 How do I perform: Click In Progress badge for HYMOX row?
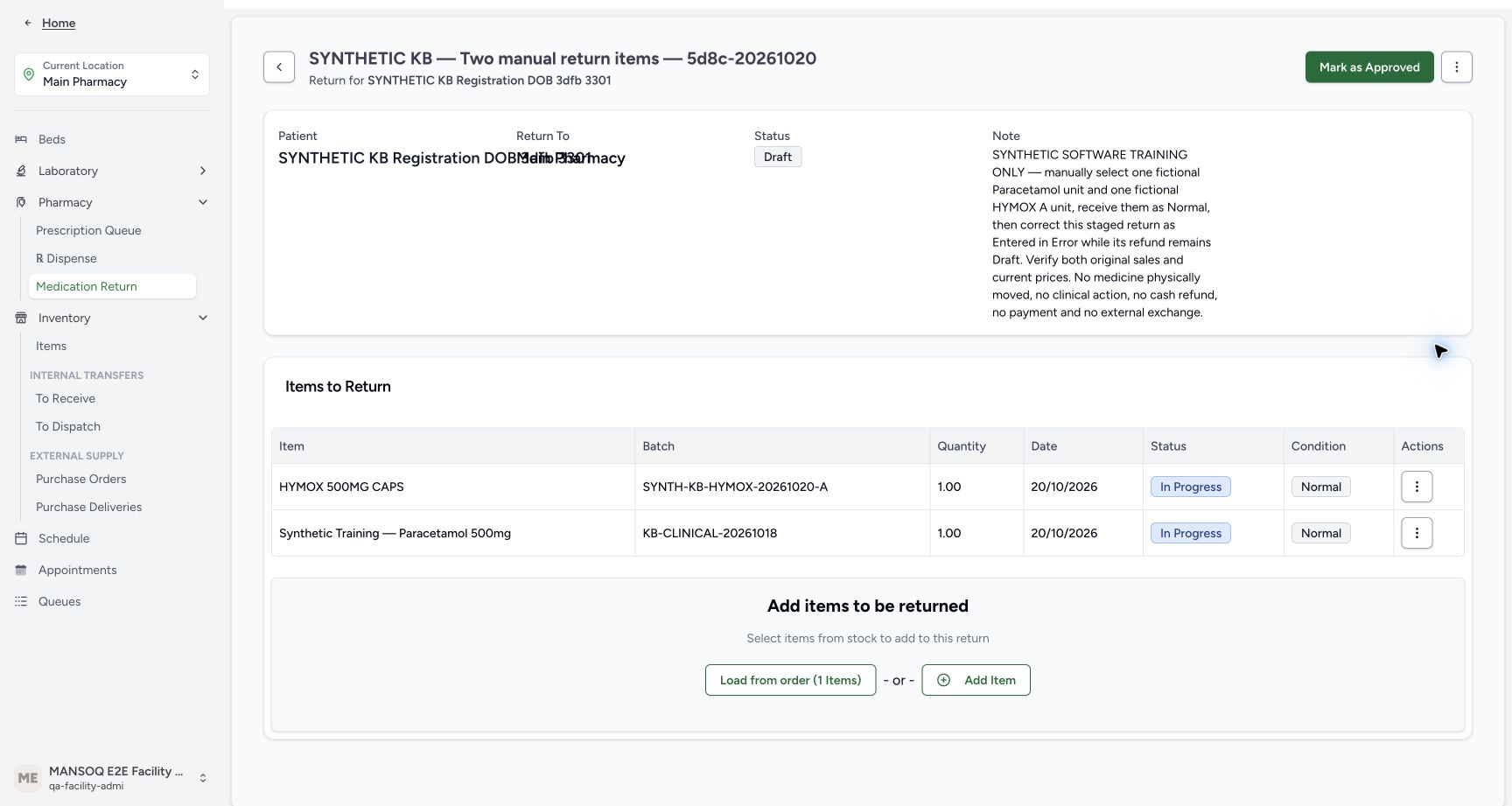pos(1191,487)
